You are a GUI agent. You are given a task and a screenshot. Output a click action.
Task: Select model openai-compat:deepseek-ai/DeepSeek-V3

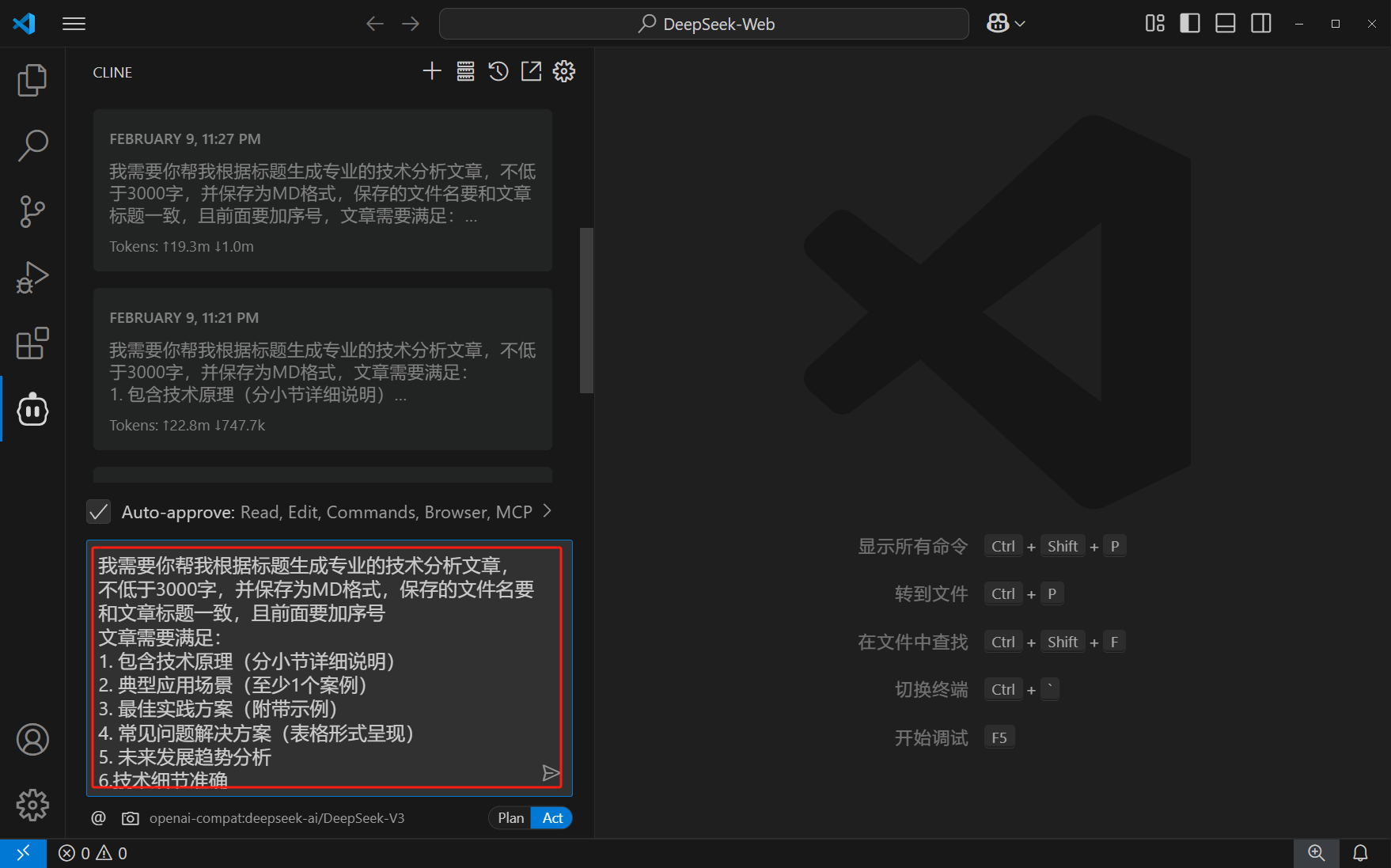point(277,818)
